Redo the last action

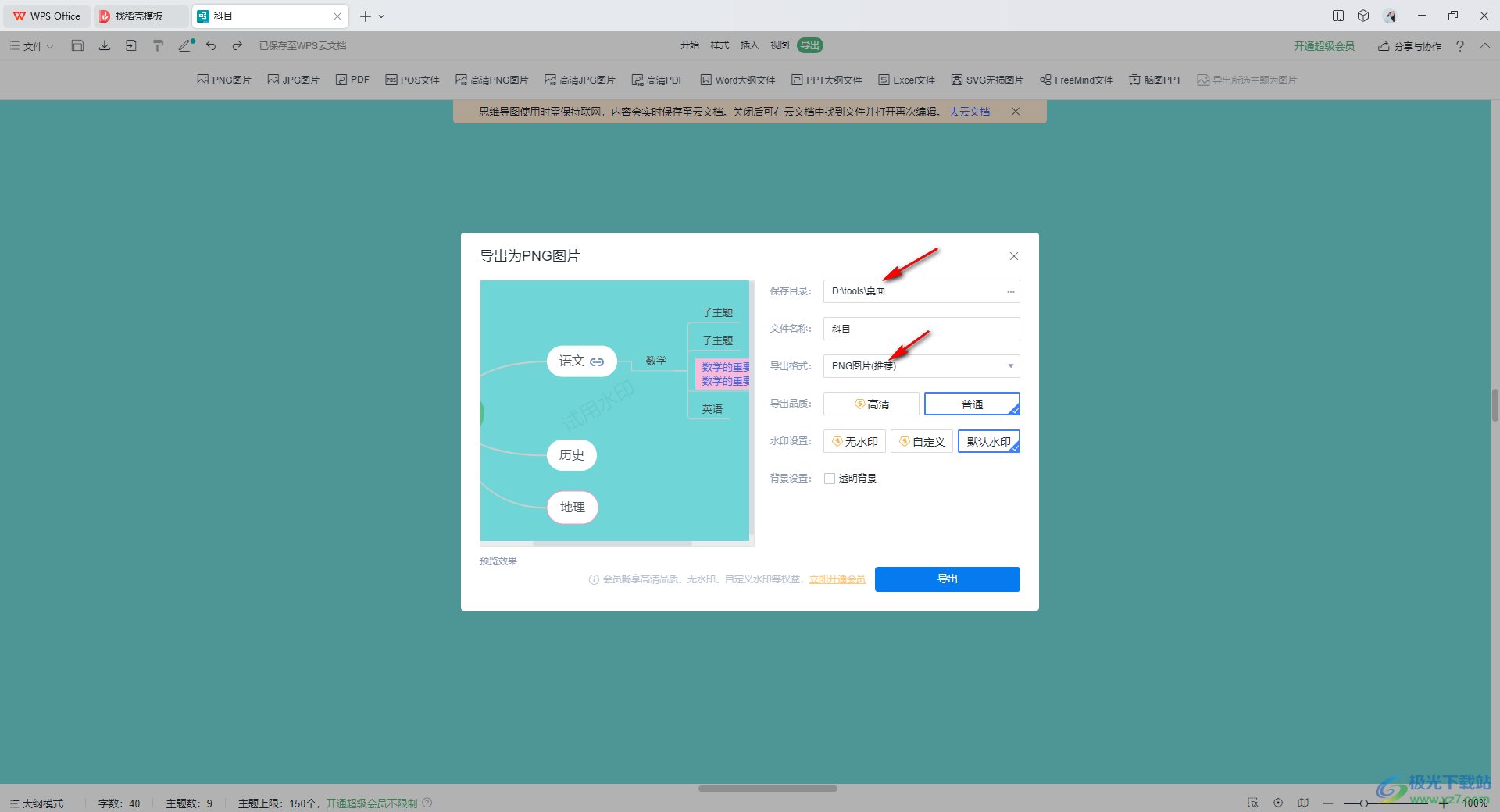pyautogui.click(x=237, y=45)
